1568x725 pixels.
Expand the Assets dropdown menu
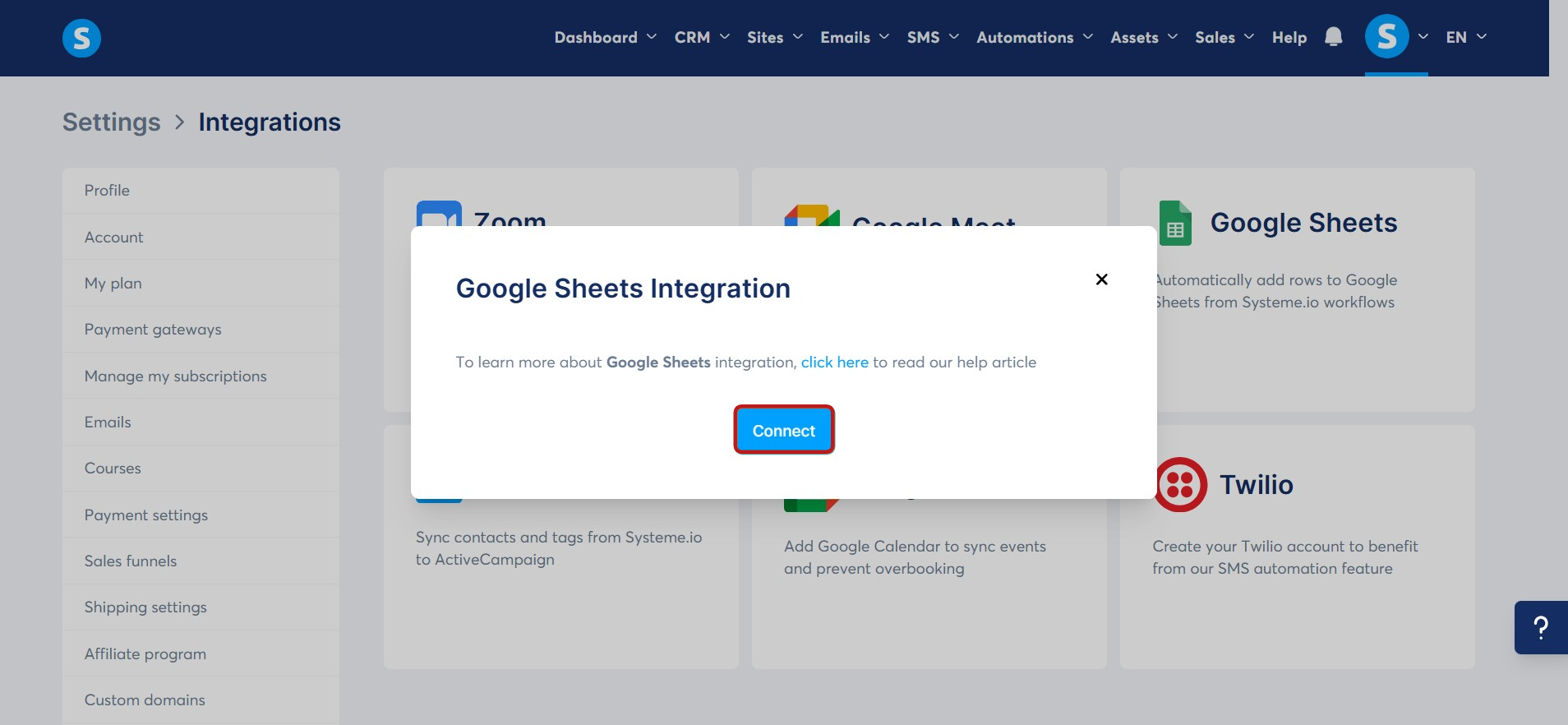(1144, 37)
